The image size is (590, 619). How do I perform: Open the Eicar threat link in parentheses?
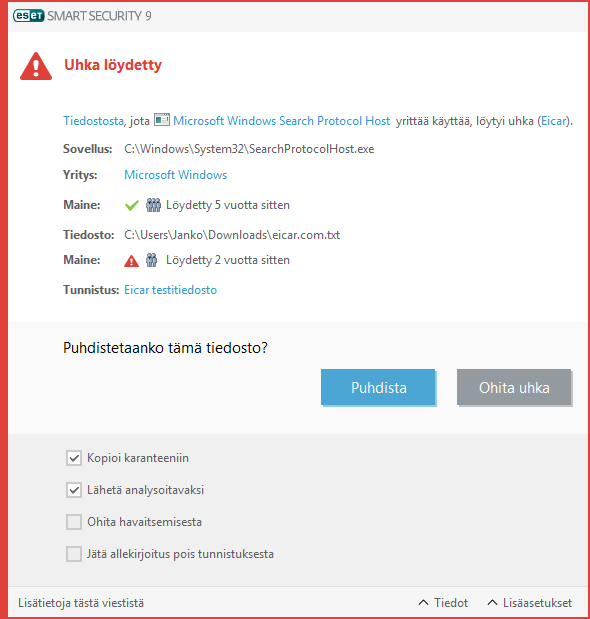point(554,121)
